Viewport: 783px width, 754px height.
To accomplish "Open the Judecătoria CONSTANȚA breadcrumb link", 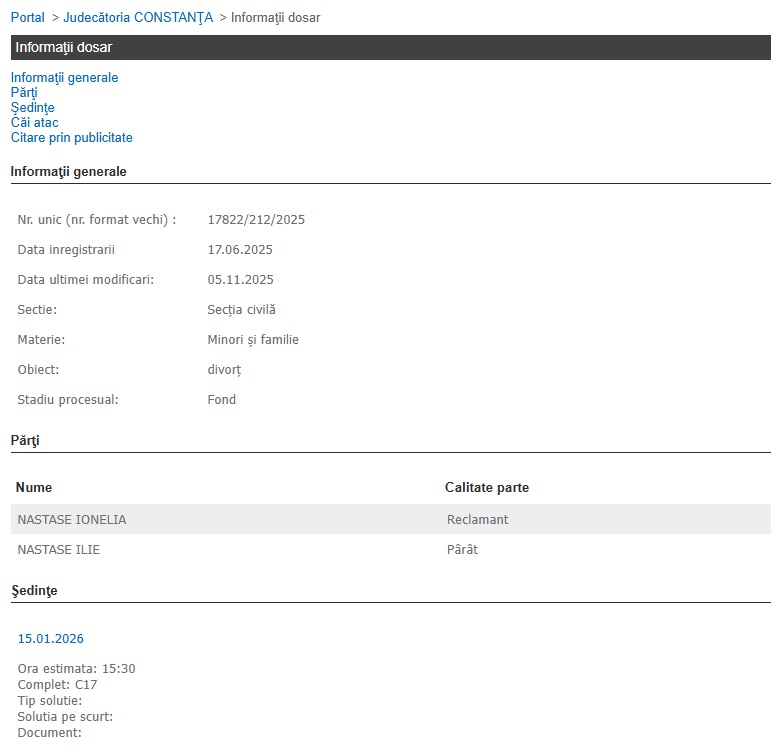I will [137, 18].
